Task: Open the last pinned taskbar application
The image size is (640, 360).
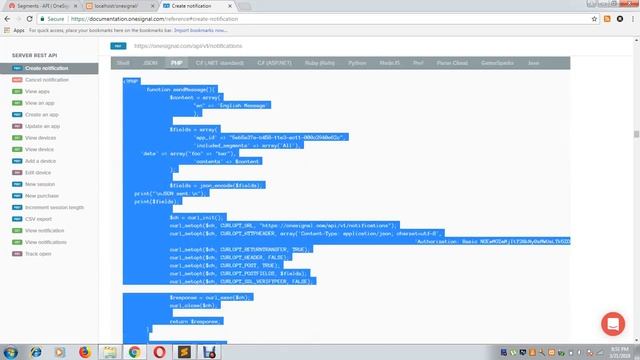Action: click(x=209, y=352)
